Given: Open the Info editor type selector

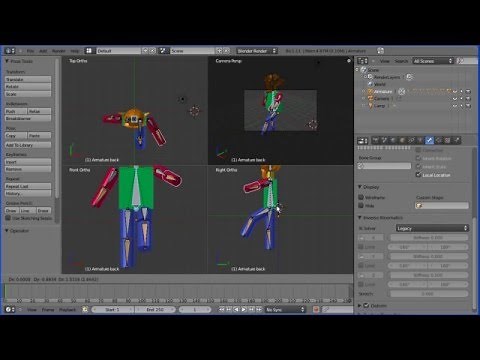Looking at the screenshot, I should click(x=10, y=51).
